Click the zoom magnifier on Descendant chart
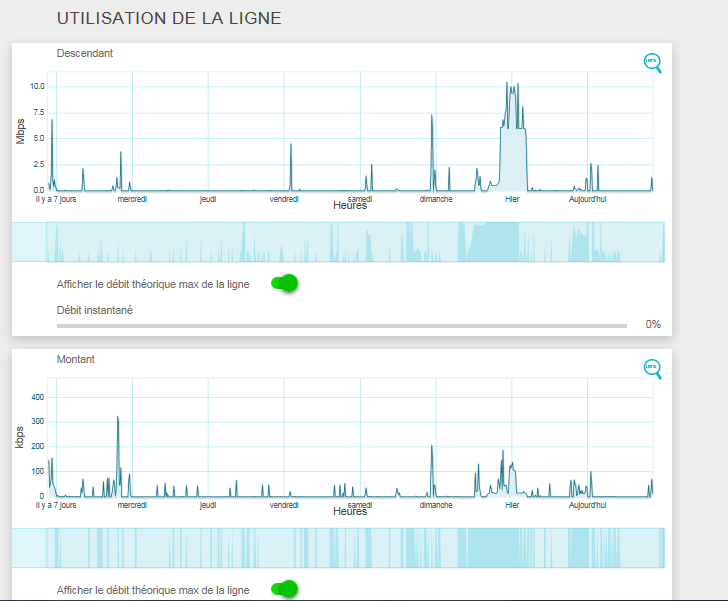728x601 pixels. pyautogui.click(x=652, y=62)
